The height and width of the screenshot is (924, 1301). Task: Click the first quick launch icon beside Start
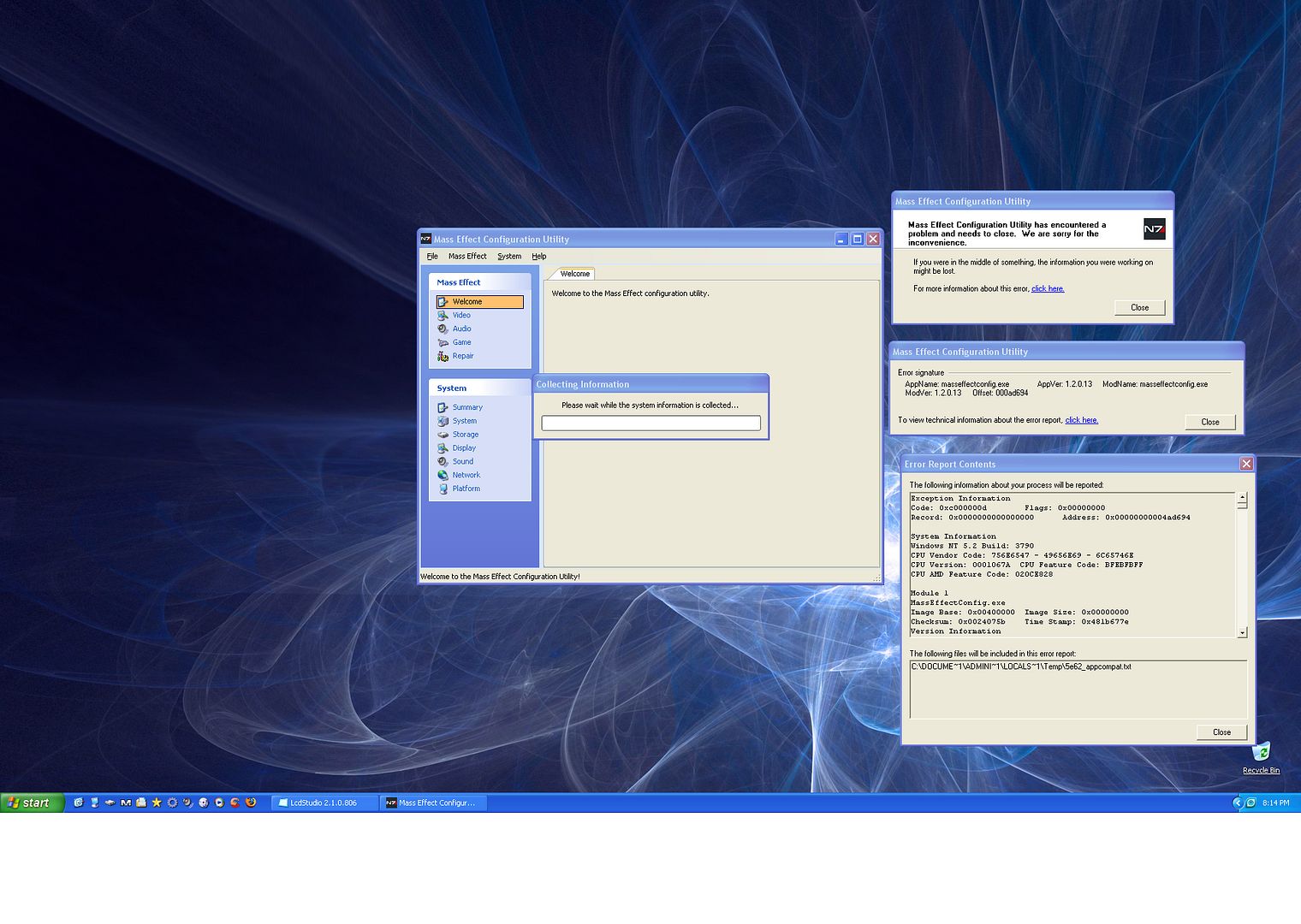coord(78,803)
